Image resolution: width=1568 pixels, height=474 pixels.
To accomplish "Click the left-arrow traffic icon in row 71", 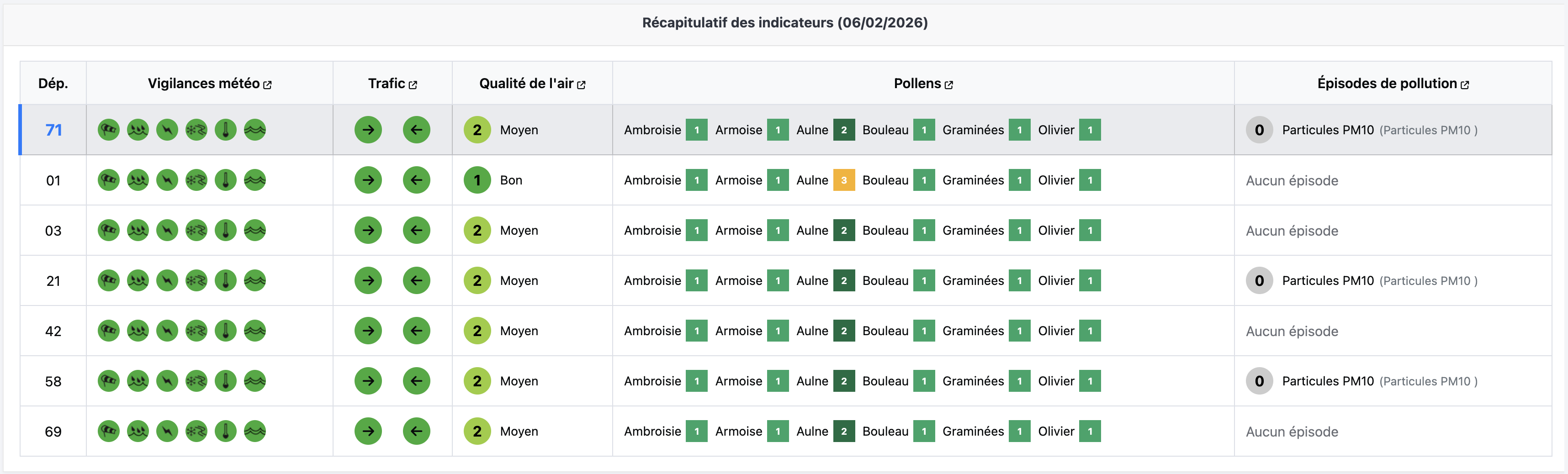I will pyautogui.click(x=416, y=130).
